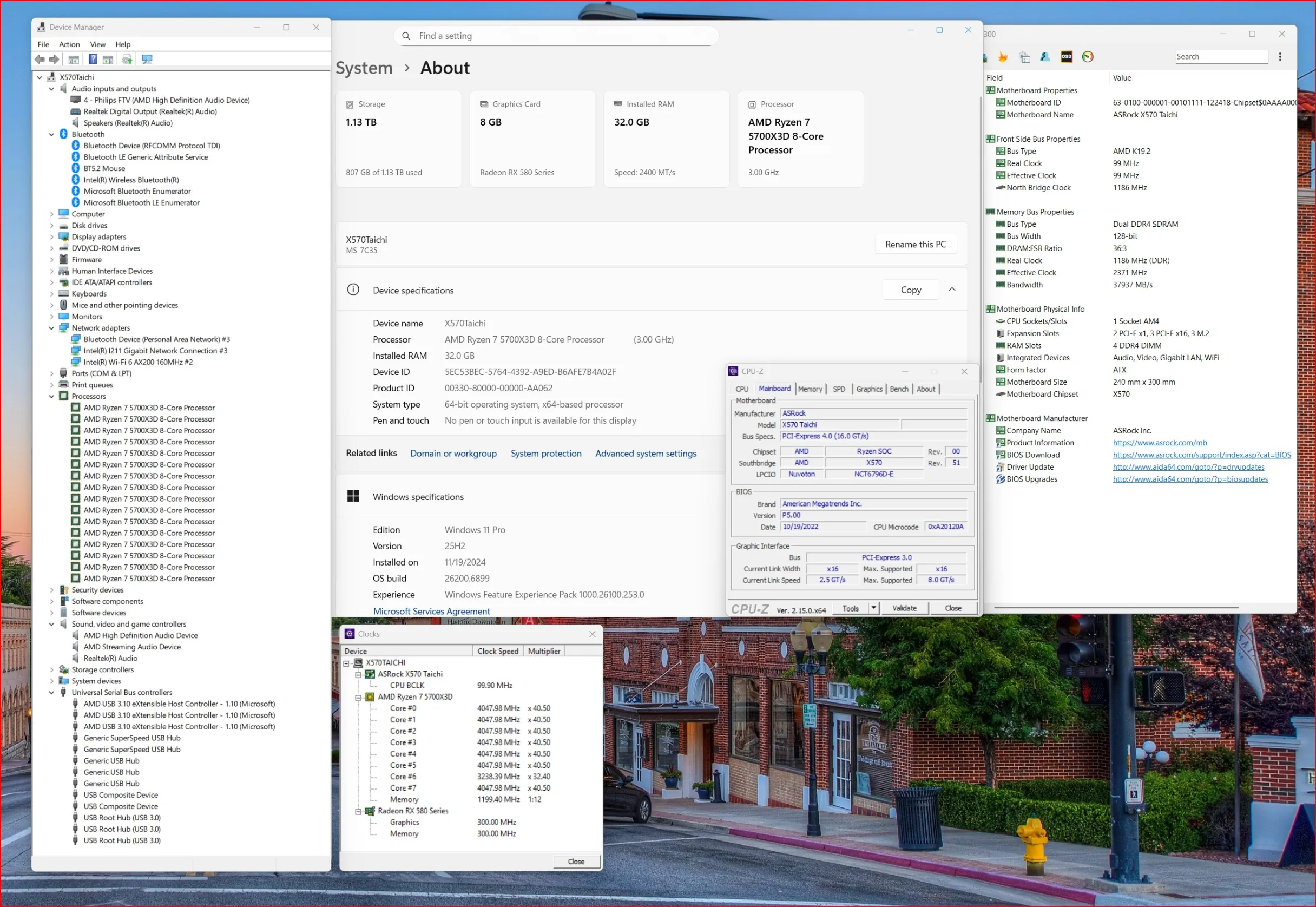The image size is (1316, 907).
Task: Open AIDA64 three-dot menu
Action: (1280, 56)
